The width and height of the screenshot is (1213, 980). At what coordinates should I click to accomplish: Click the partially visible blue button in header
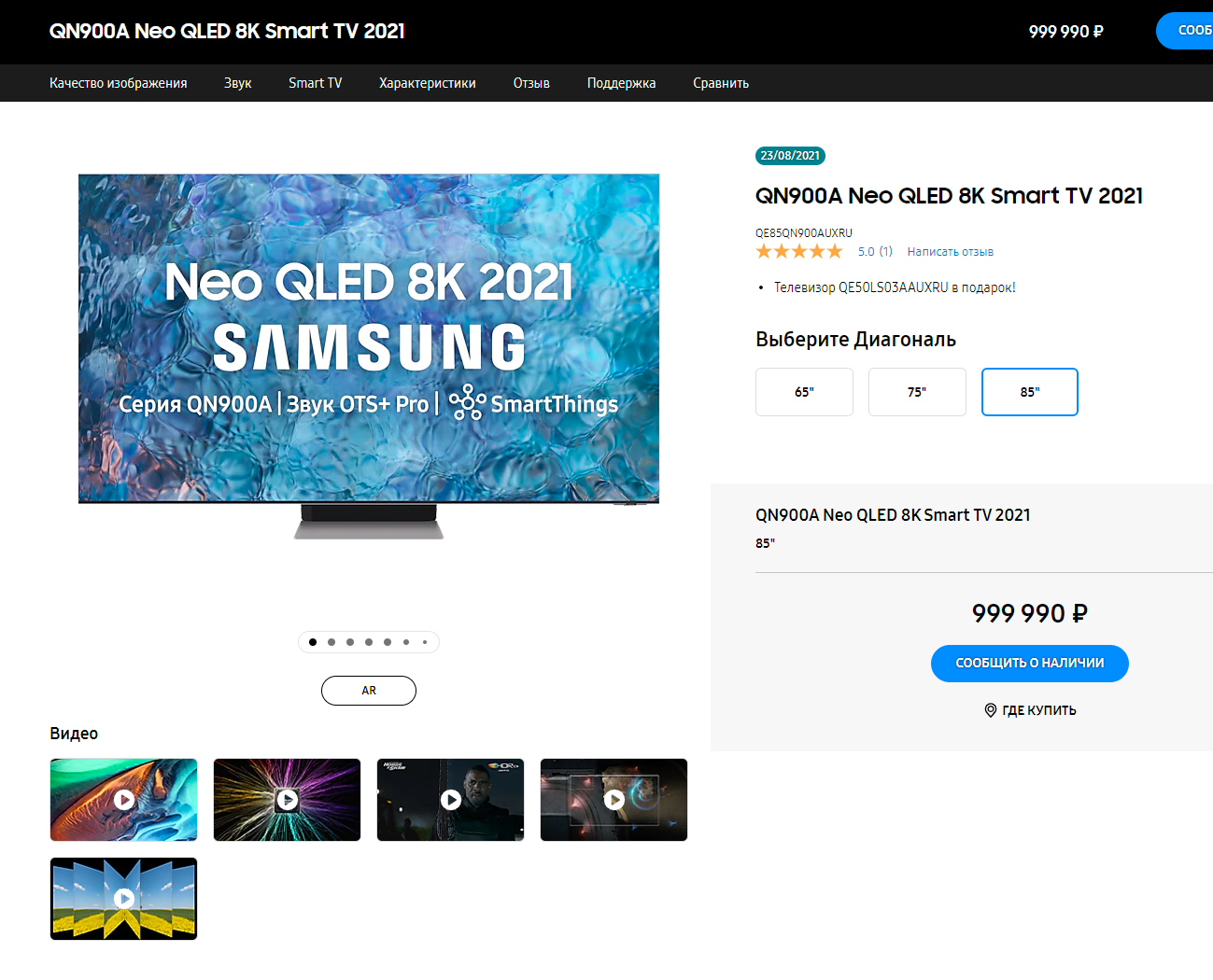pos(1185,31)
